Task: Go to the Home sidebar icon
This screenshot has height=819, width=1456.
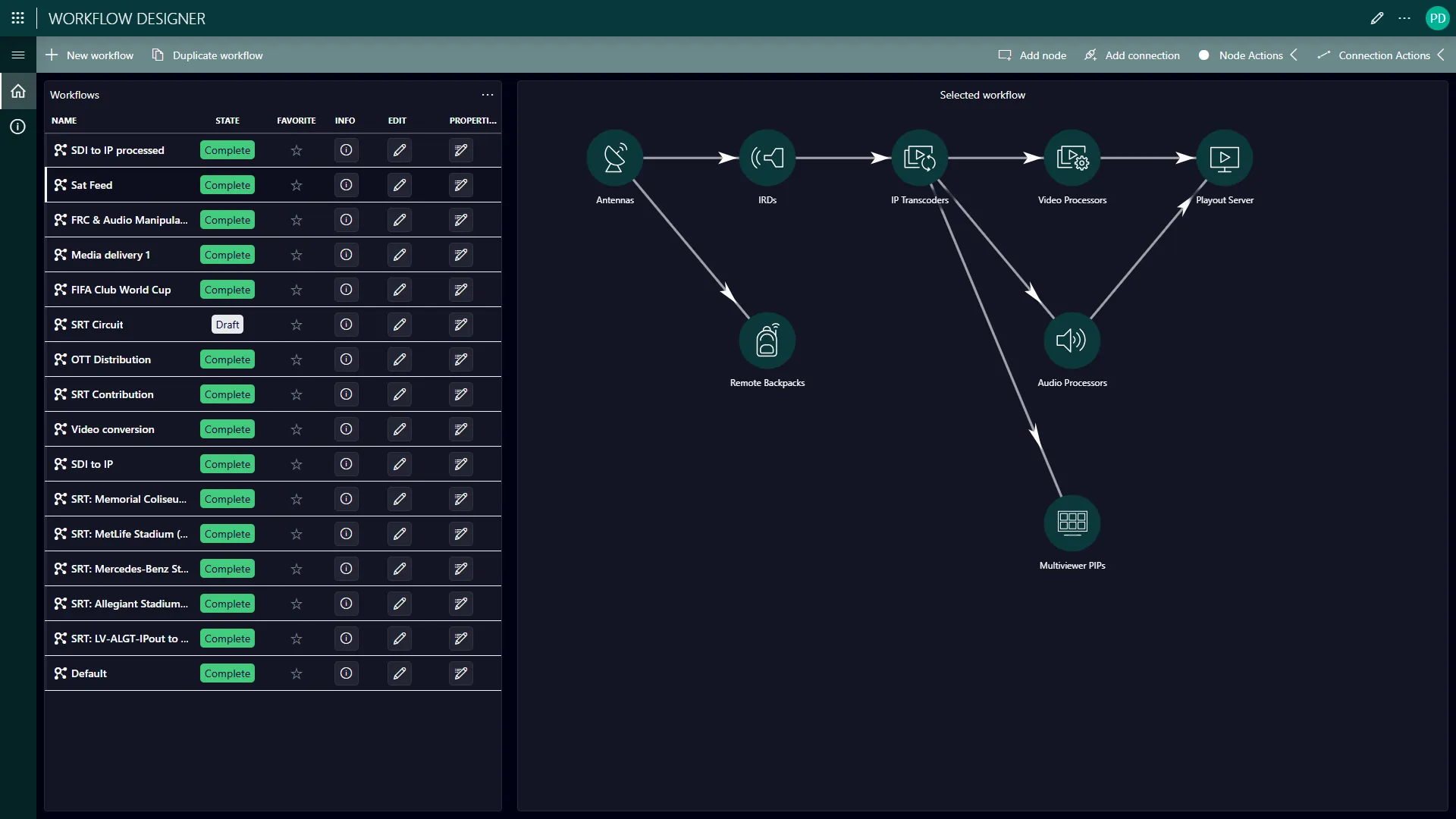Action: click(x=18, y=92)
